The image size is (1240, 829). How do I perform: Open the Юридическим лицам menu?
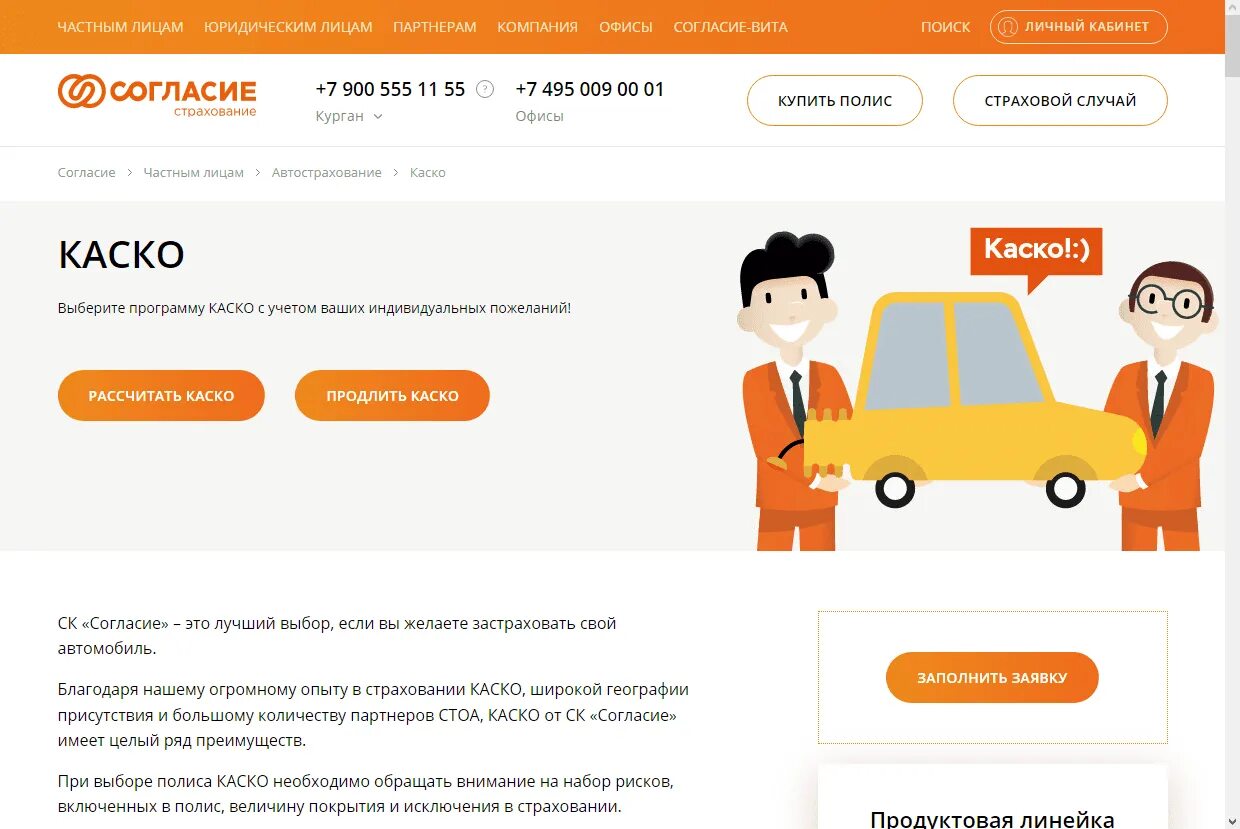[288, 27]
